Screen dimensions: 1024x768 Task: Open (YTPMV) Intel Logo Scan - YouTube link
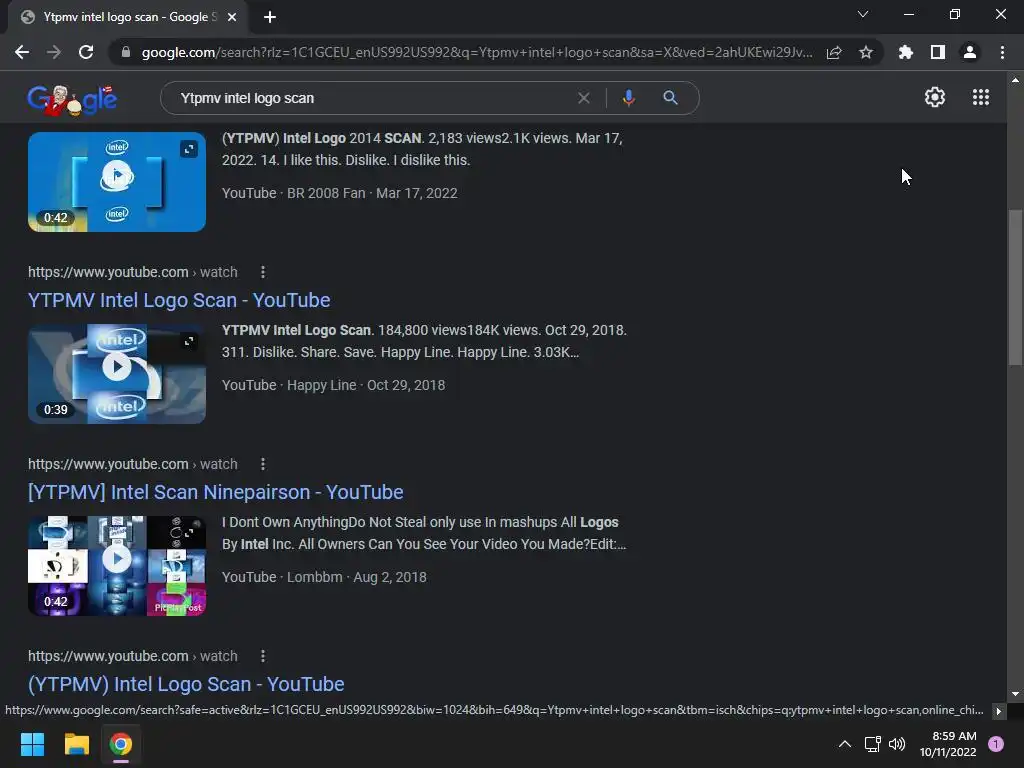tap(186, 684)
